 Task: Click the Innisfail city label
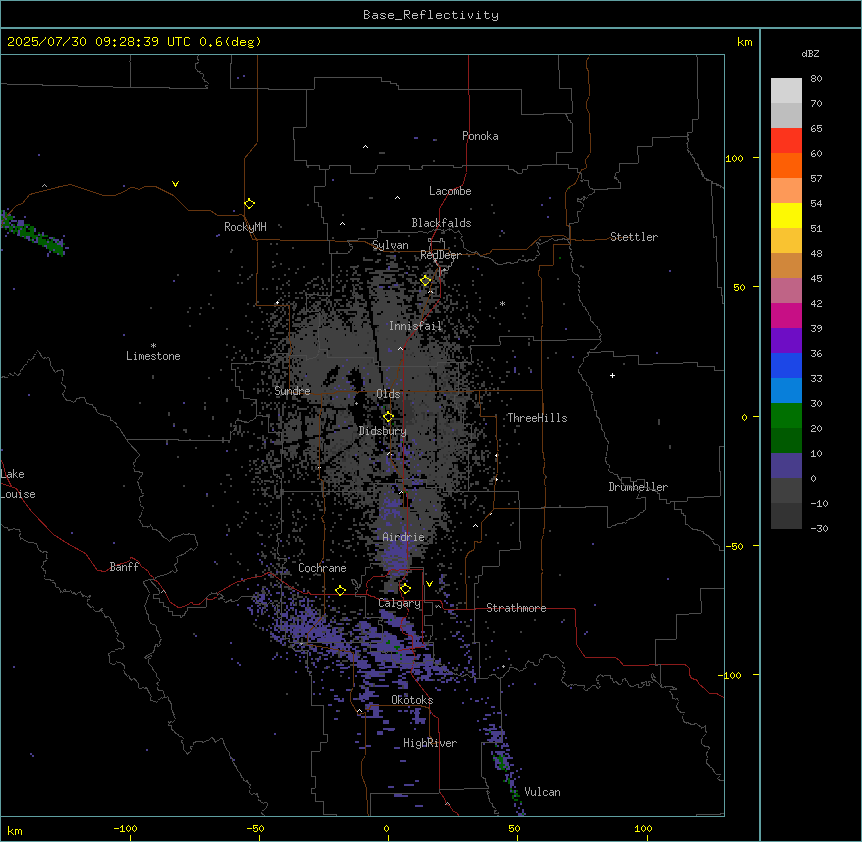point(416,326)
